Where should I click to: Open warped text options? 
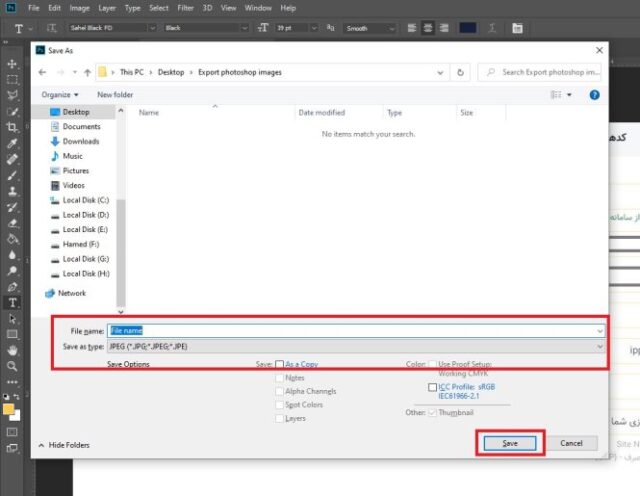tap(492, 28)
